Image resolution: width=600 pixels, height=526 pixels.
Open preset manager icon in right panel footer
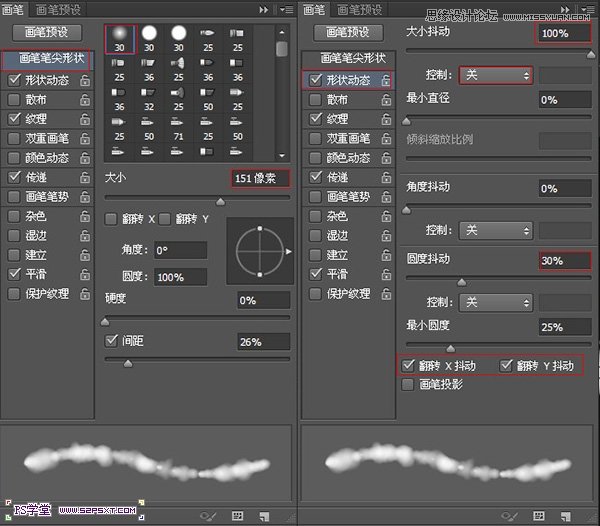point(539,516)
